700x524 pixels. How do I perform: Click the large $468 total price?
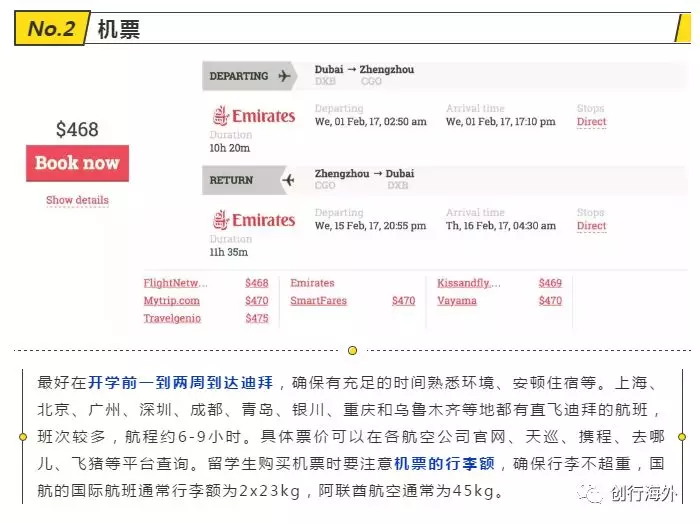click(x=77, y=129)
